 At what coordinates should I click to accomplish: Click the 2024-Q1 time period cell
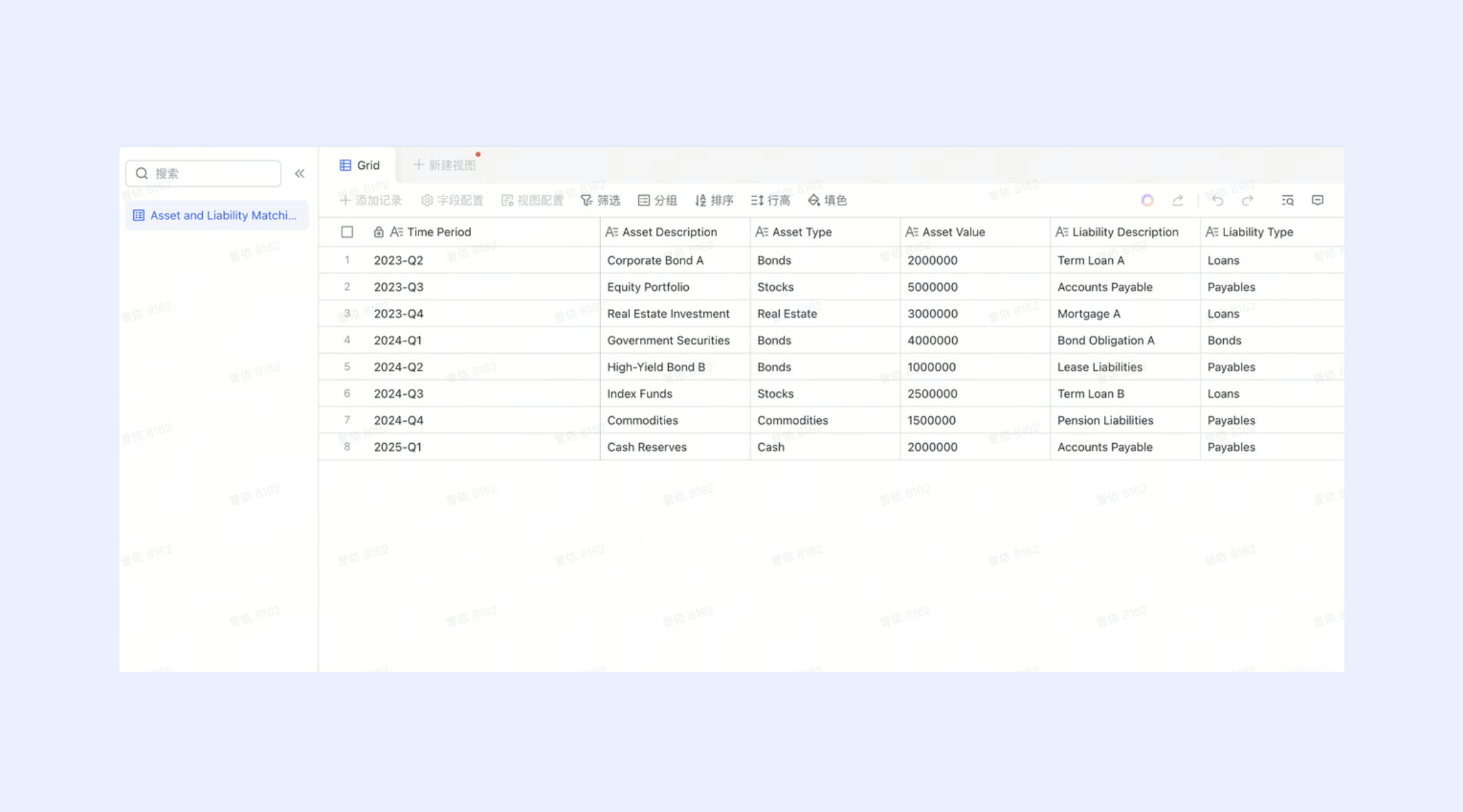point(483,341)
